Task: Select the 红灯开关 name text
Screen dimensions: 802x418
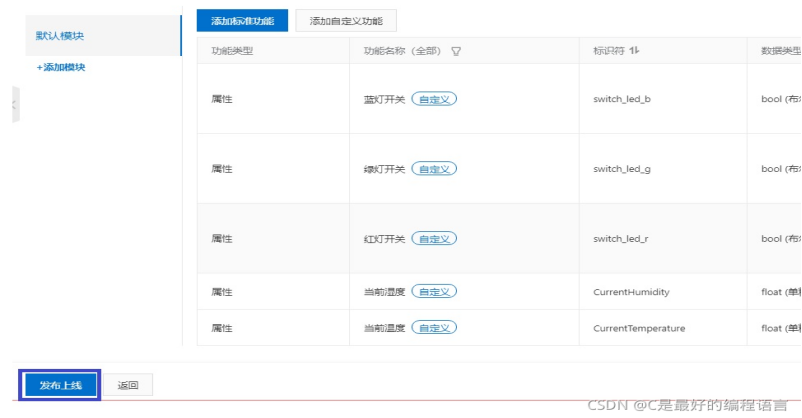Action: click(x=384, y=239)
